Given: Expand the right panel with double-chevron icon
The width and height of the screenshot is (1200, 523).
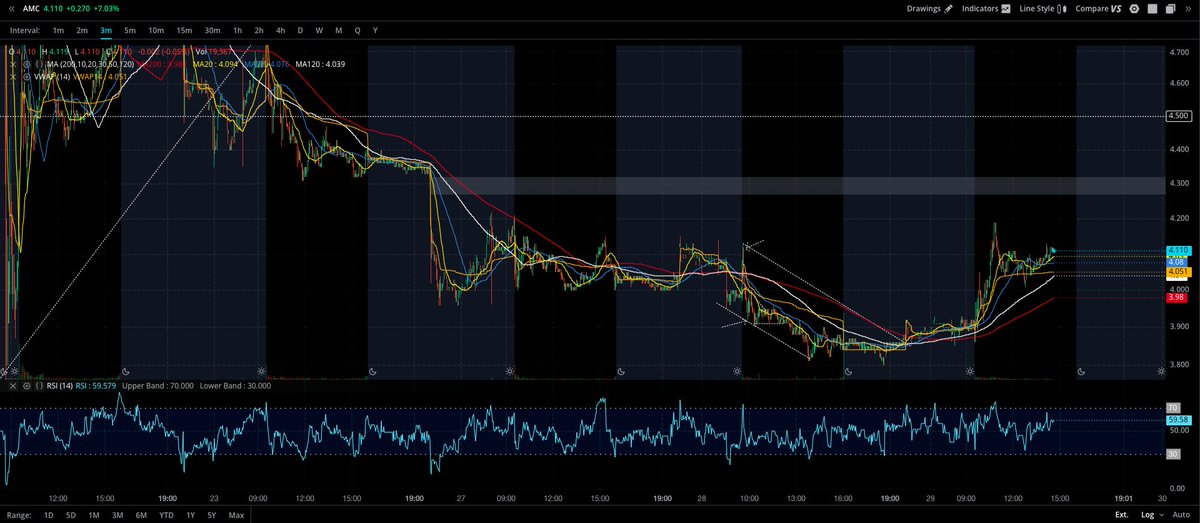Looking at the screenshot, I should coord(1188,9).
